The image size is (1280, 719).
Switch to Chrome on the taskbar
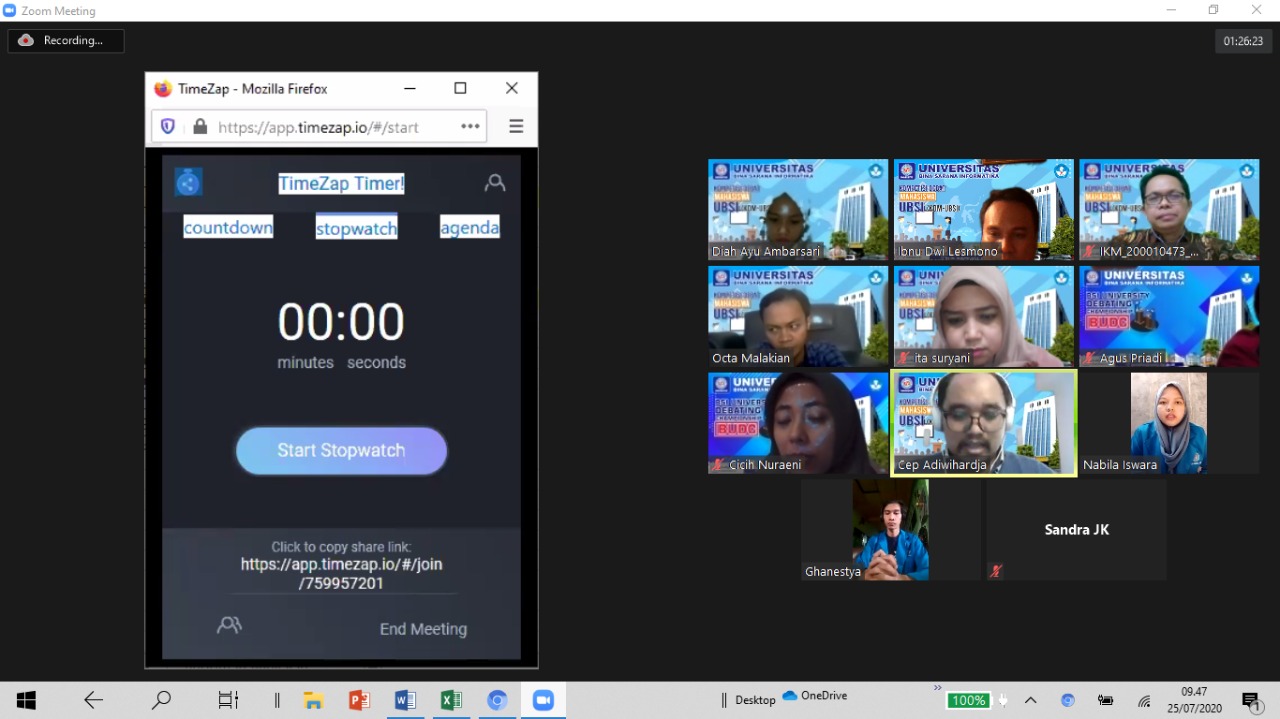click(x=497, y=701)
